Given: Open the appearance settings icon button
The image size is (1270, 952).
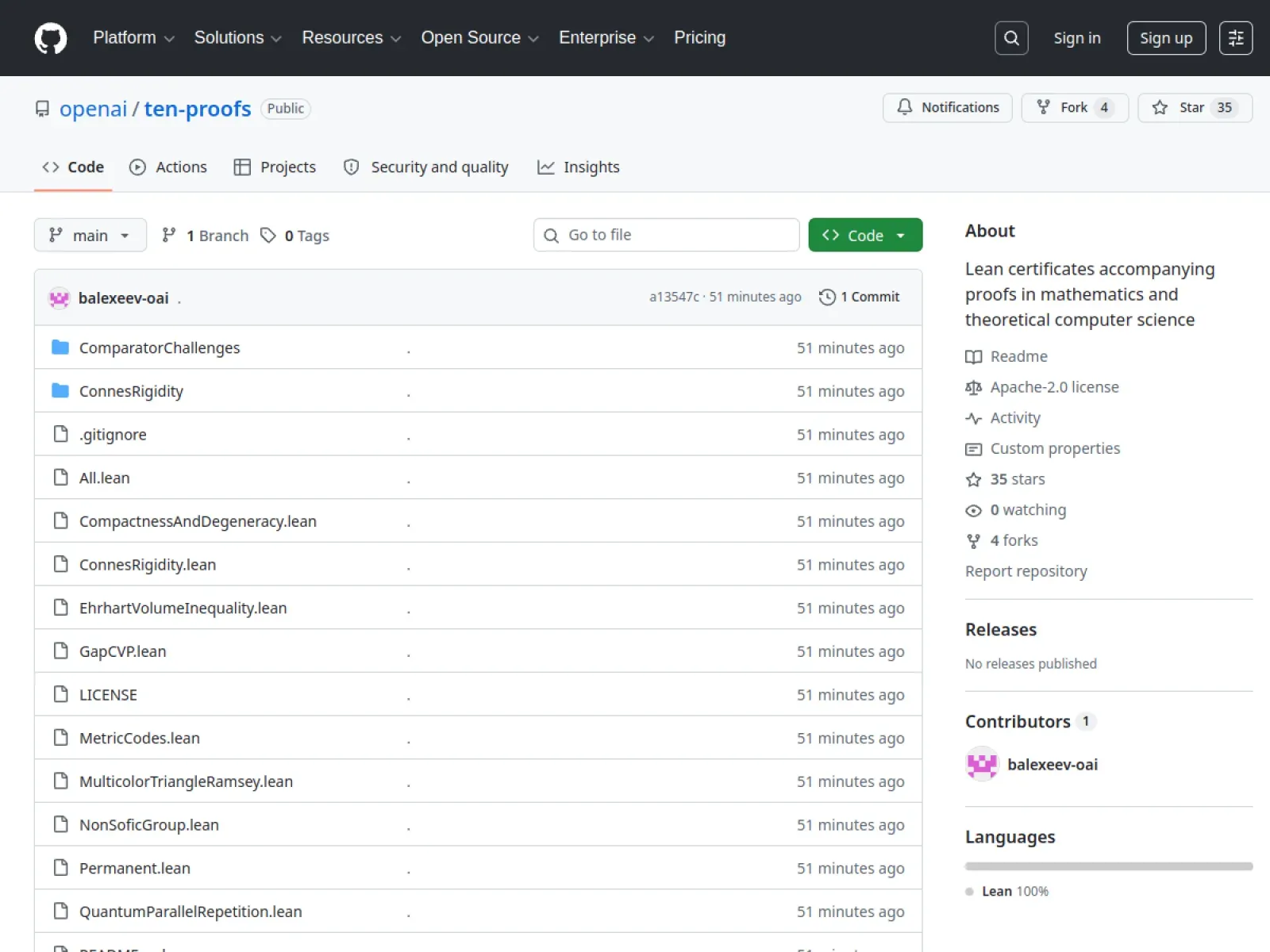Looking at the screenshot, I should pyautogui.click(x=1236, y=38).
